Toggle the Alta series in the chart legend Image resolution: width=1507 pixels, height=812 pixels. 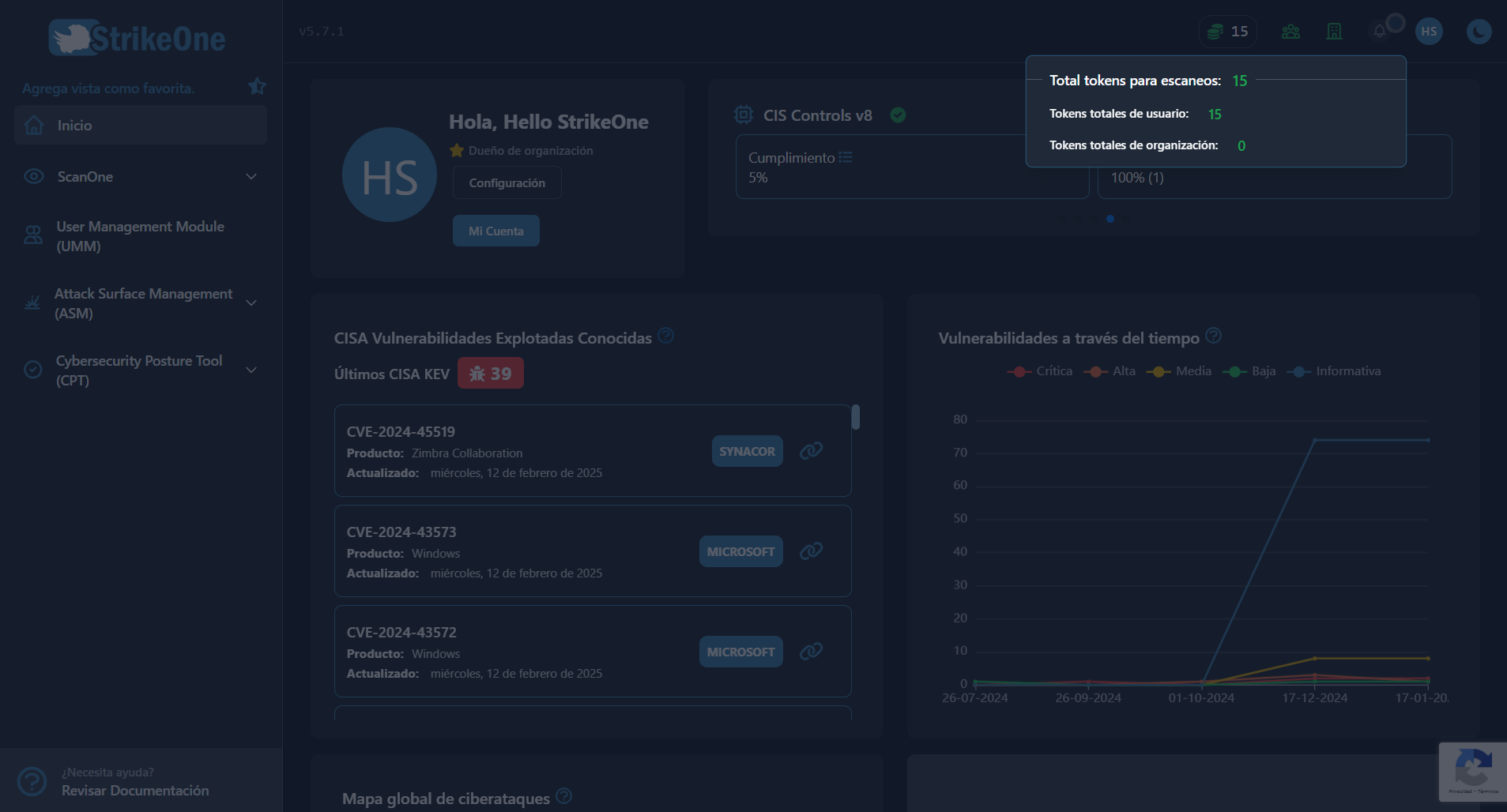click(x=1110, y=371)
